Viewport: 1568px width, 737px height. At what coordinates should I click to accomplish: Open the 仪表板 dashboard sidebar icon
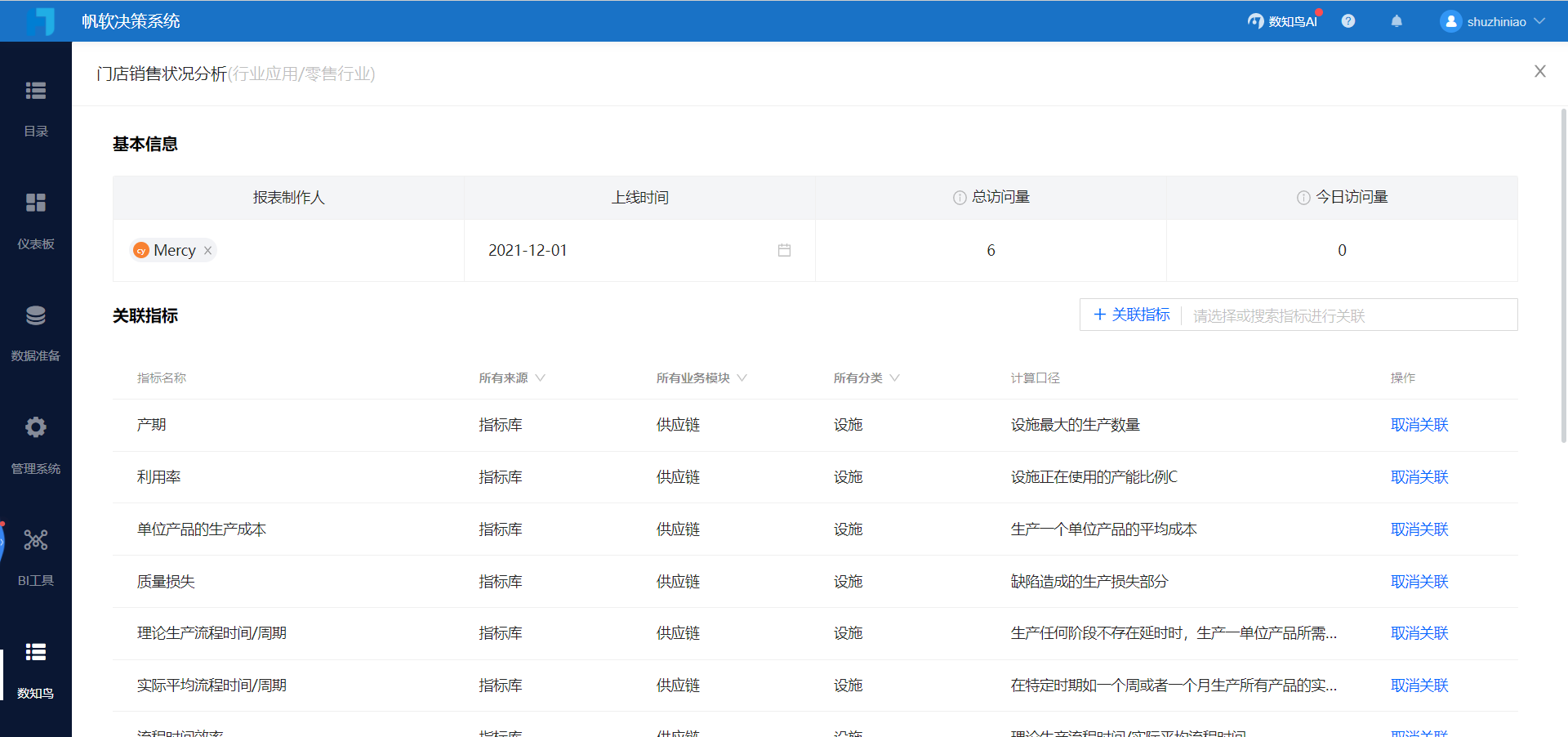pos(35,203)
